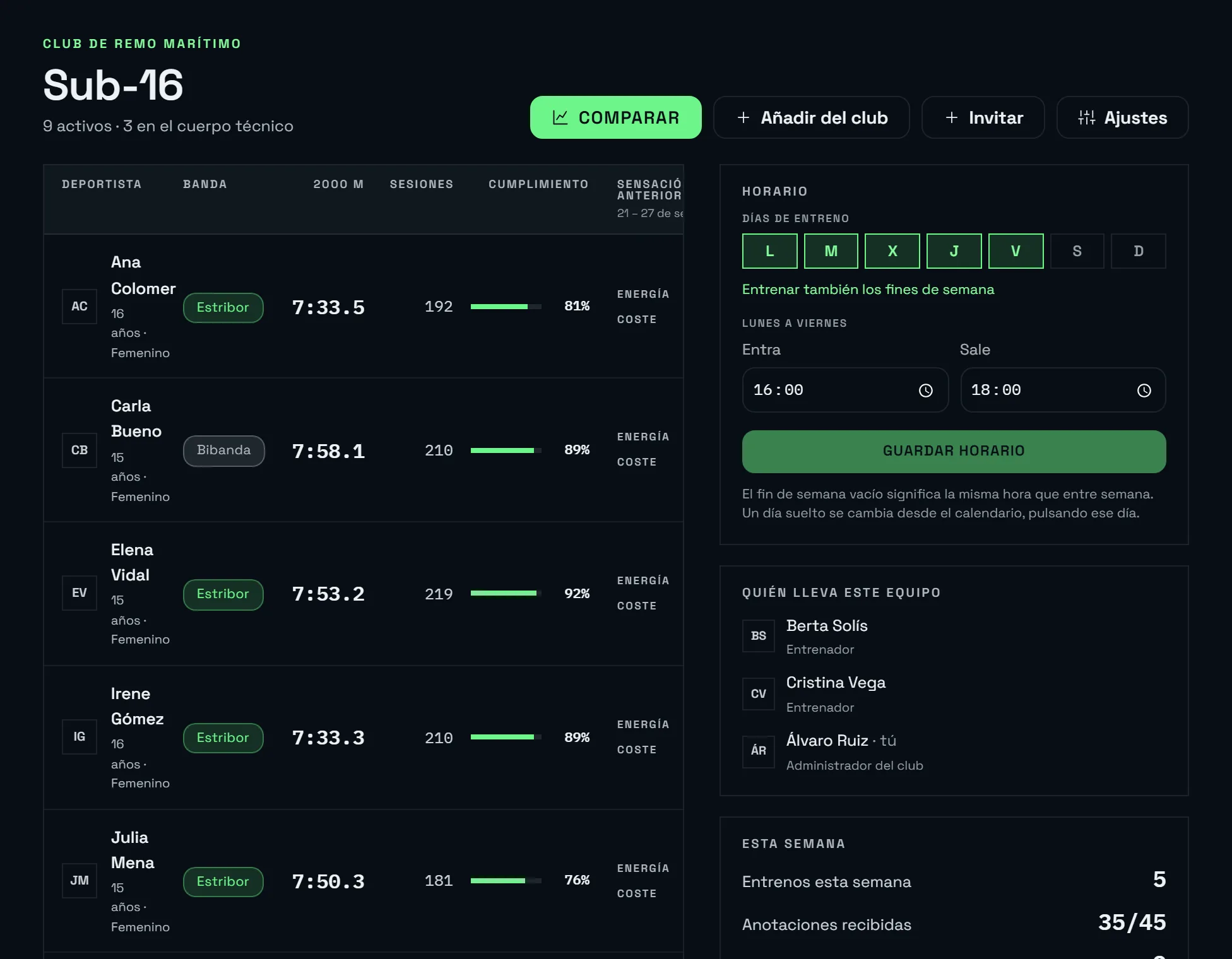Toggle training day L (lunes)
The height and width of the screenshot is (959, 1232).
coord(770,251)
